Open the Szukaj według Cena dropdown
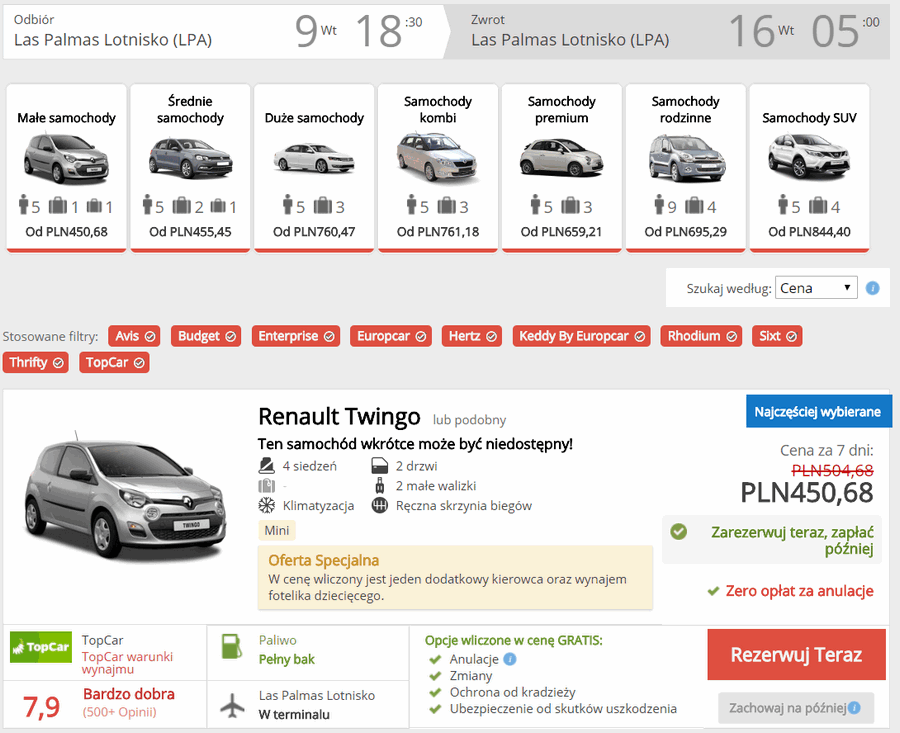Image resolution: width=900 pixels, height=733 pixels. pos(816,288)
